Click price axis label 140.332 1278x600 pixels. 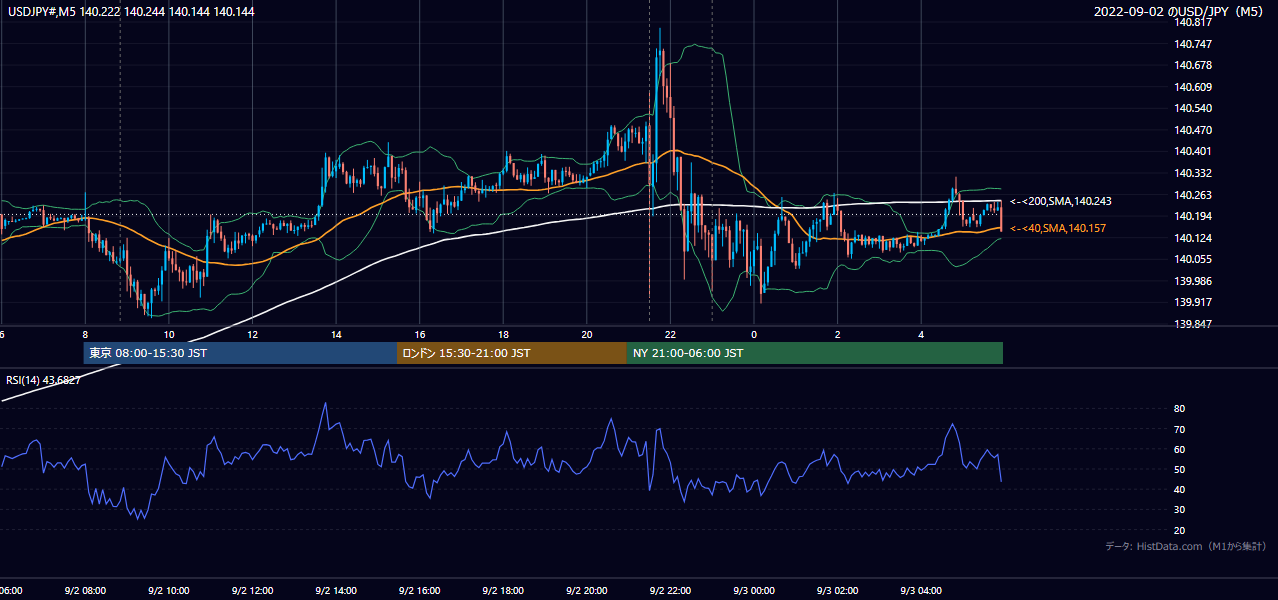pos(1194,173)
